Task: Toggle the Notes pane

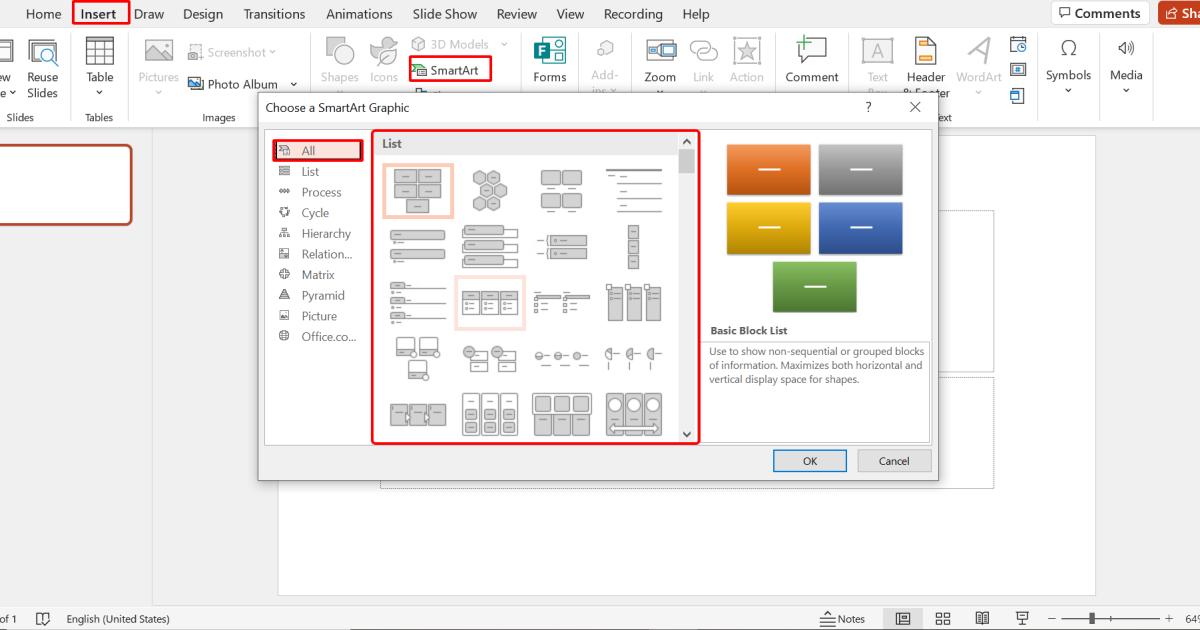Action: pos(843,618)
